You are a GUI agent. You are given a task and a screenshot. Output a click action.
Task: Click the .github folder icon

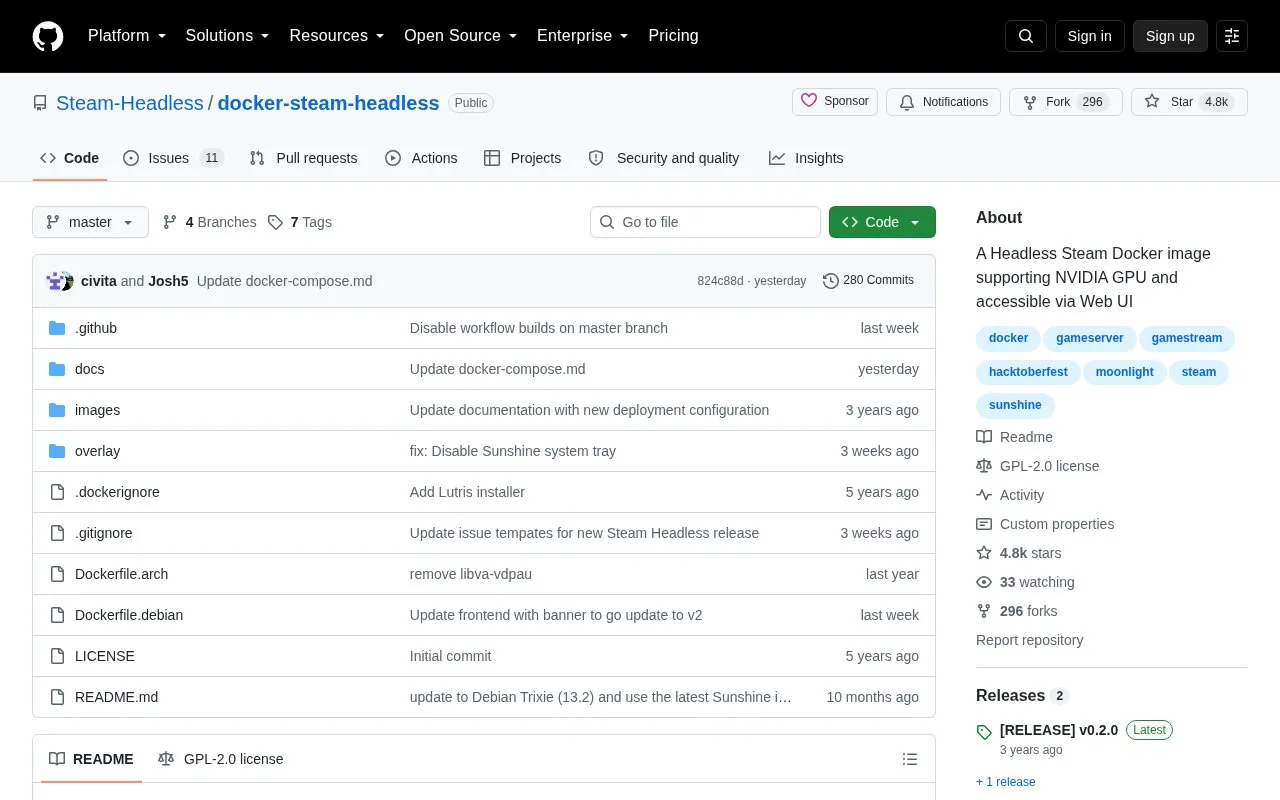click(57, 328)
